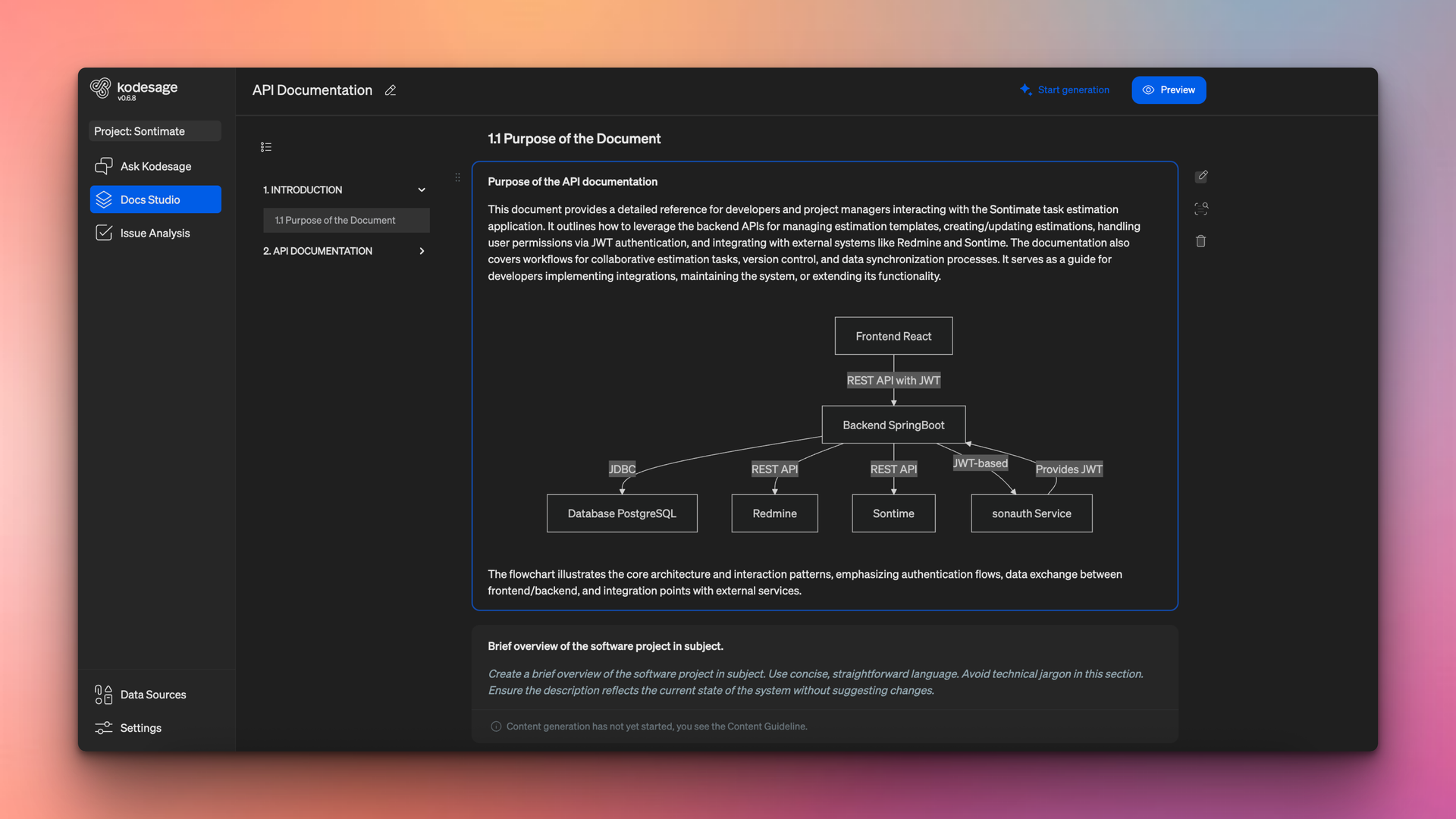1456x819 pixels.
Task: Collapse the 1. INTRODUCTION section
Action: (x=422, y=190)
